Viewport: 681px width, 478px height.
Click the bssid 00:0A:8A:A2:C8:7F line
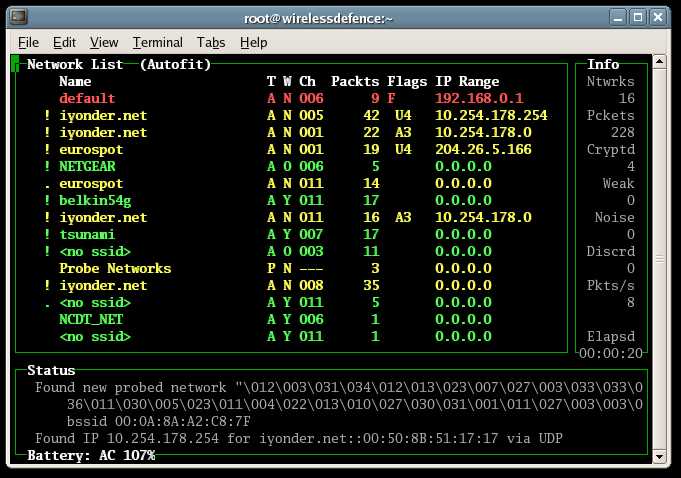159,421
